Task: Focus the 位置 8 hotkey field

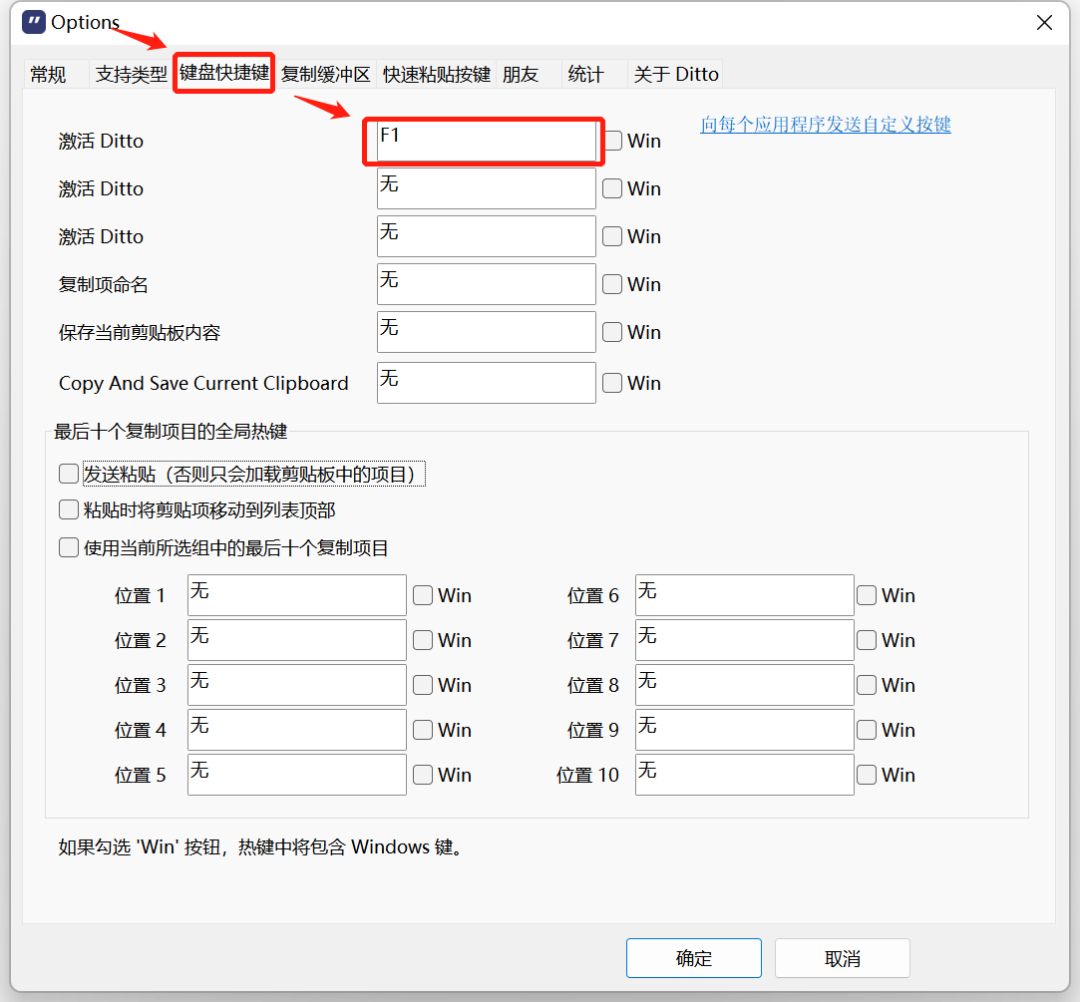Action: pyautogui.click(x=745, y=685)
